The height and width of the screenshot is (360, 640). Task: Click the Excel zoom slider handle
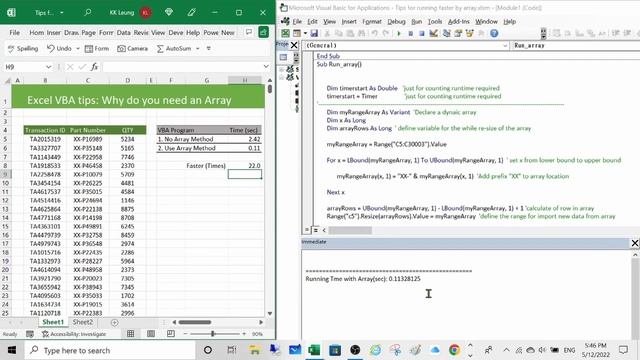(213, 334)
